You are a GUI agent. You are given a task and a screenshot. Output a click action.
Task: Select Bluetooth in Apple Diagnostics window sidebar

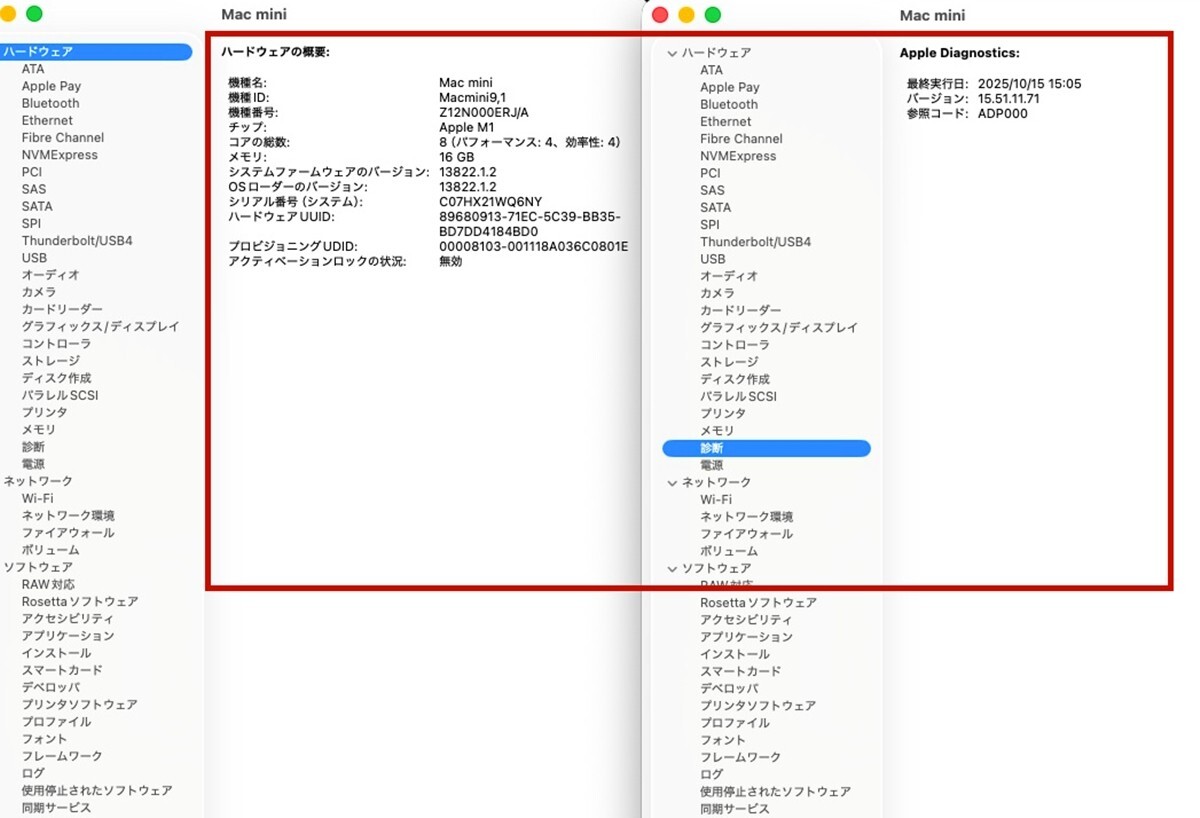click(x=729, y=104)
